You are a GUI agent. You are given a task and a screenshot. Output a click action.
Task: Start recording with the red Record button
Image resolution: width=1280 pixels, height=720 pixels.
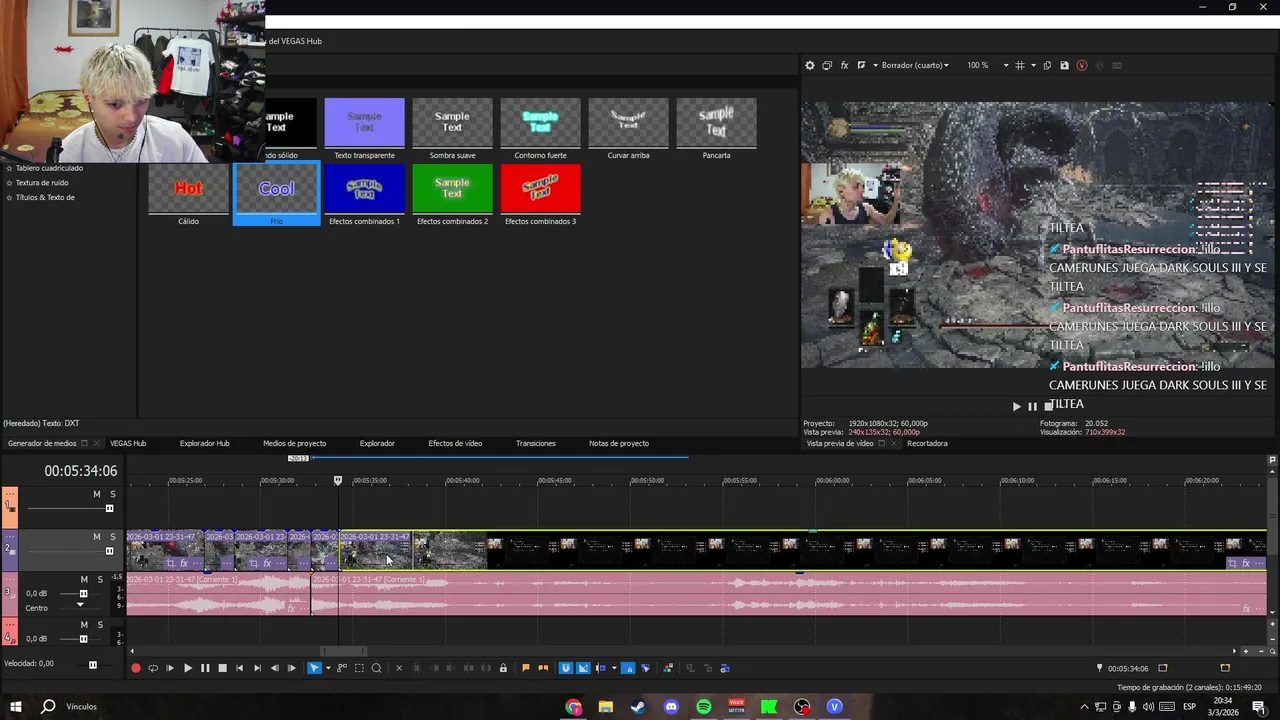(136, 668)
